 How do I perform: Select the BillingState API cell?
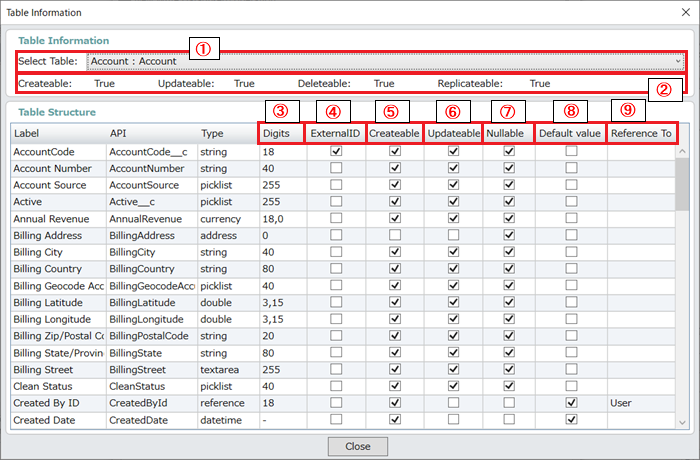[x=152, y=353]
